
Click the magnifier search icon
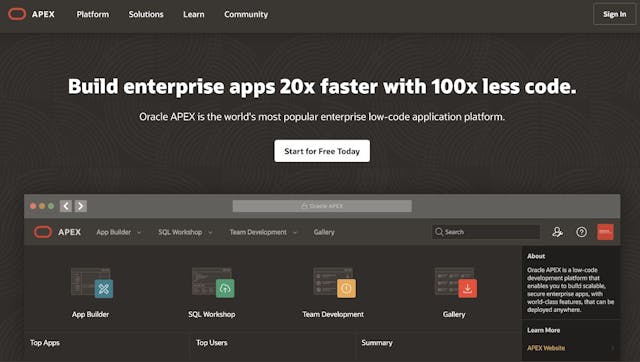pyautogui.click(x=439, y=232)
